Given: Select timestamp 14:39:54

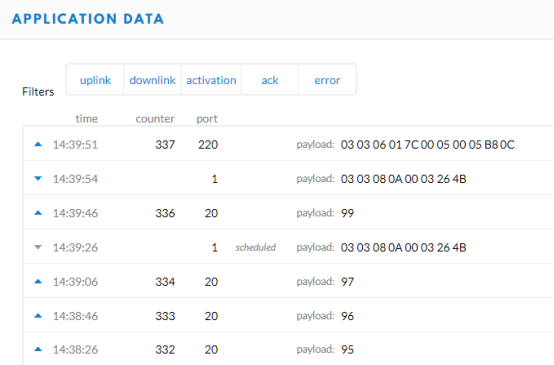Looking at the screenshot, I should click(75, 179).
